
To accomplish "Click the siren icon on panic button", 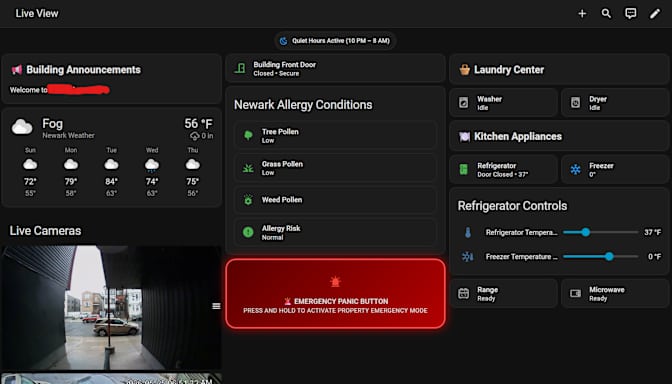I will tap(335, 282).
